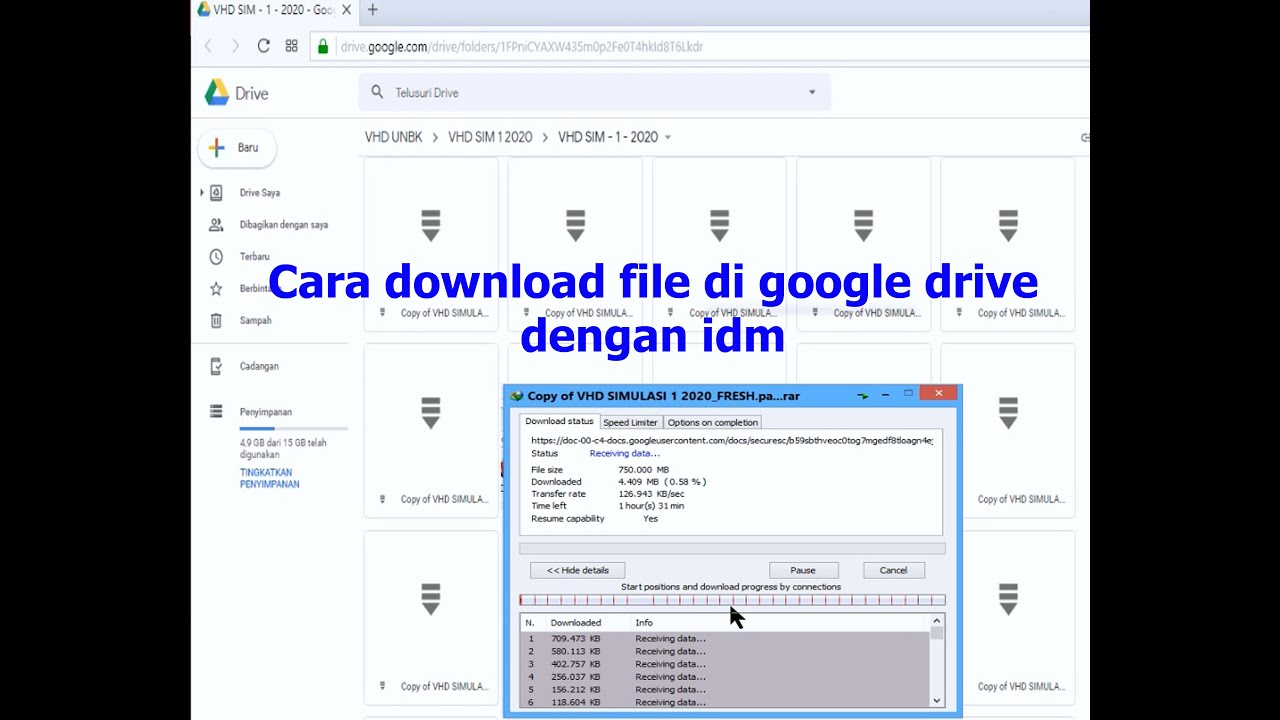Screen dimensions: 1280x720
Task: Open Drive Saya in the sidebar
Action: coord(260,192)
